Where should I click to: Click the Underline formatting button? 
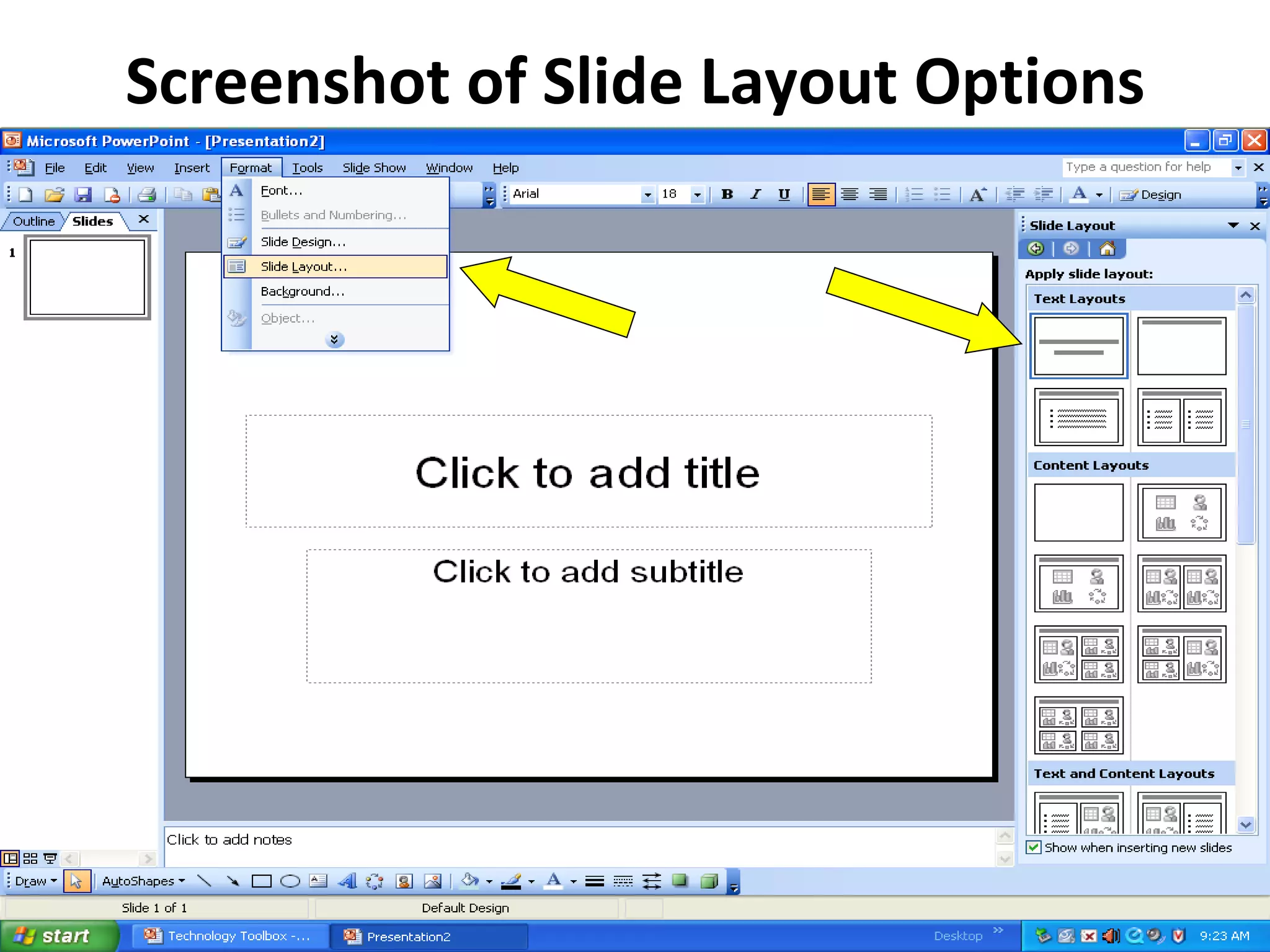(784, 194)
